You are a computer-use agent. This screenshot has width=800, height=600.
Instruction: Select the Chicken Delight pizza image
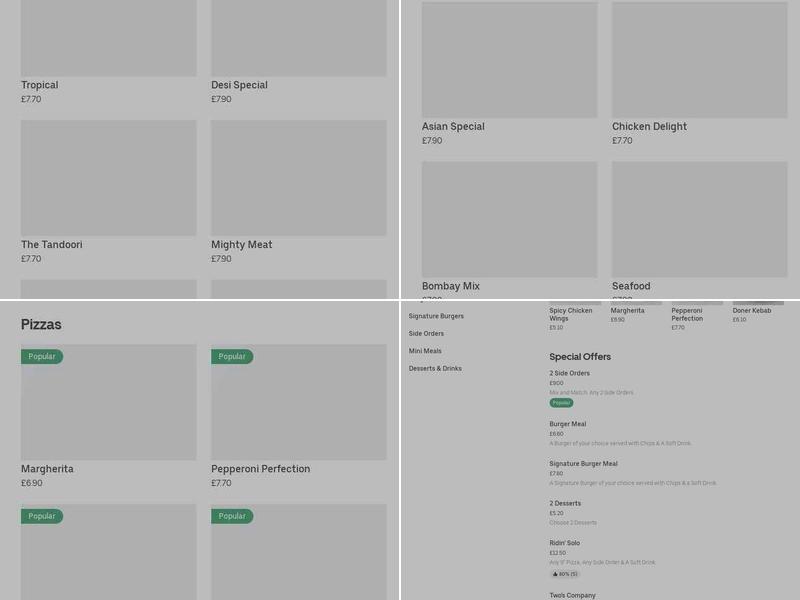pos(699,60)
